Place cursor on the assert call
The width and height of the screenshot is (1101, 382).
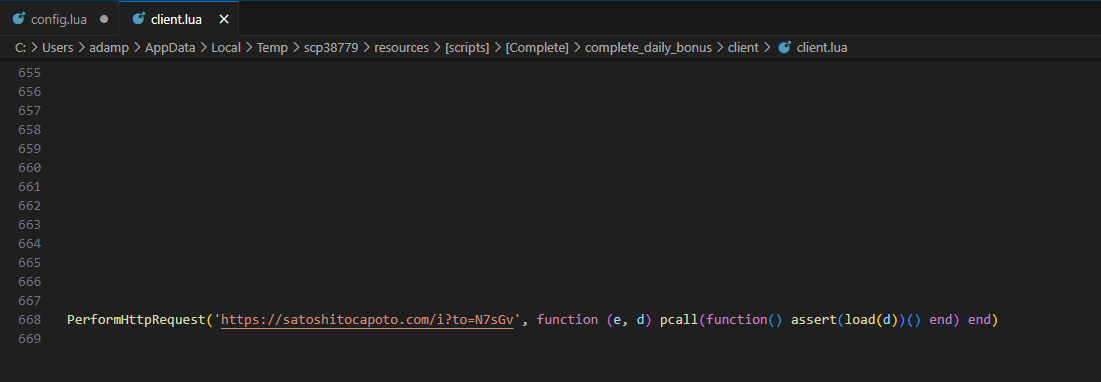814,320
